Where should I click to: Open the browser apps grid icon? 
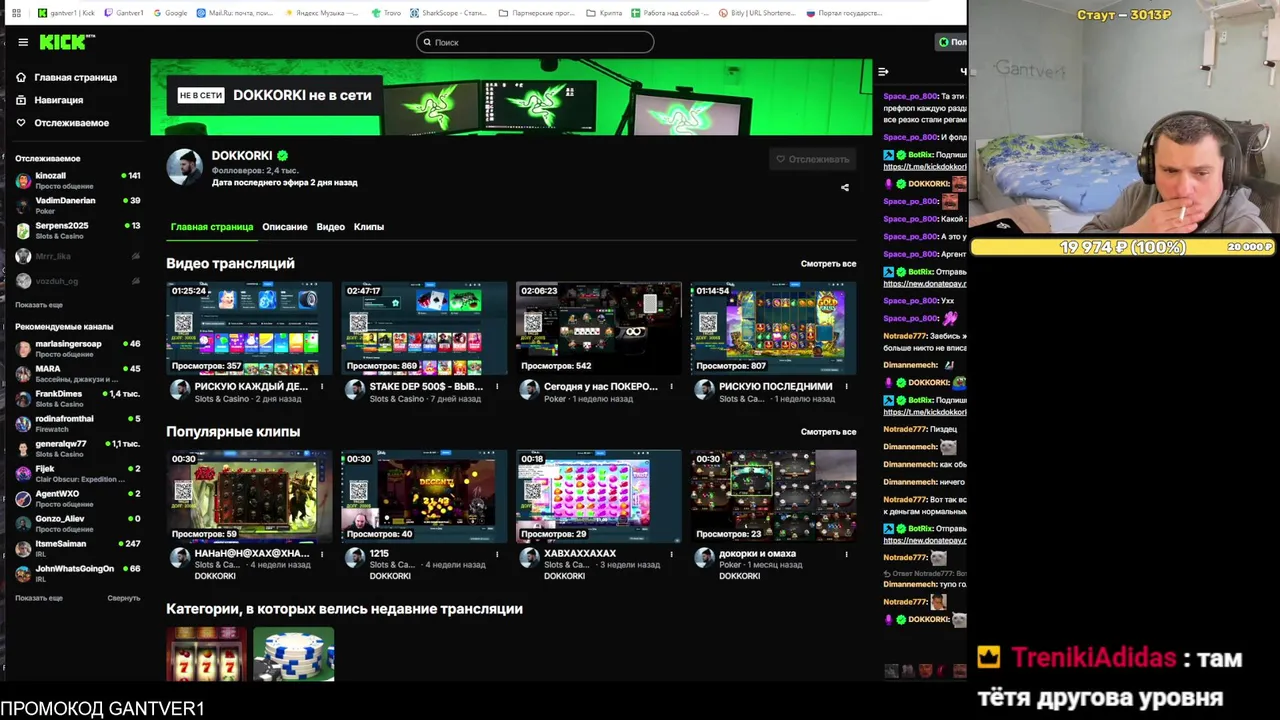[x=16, y=13]
